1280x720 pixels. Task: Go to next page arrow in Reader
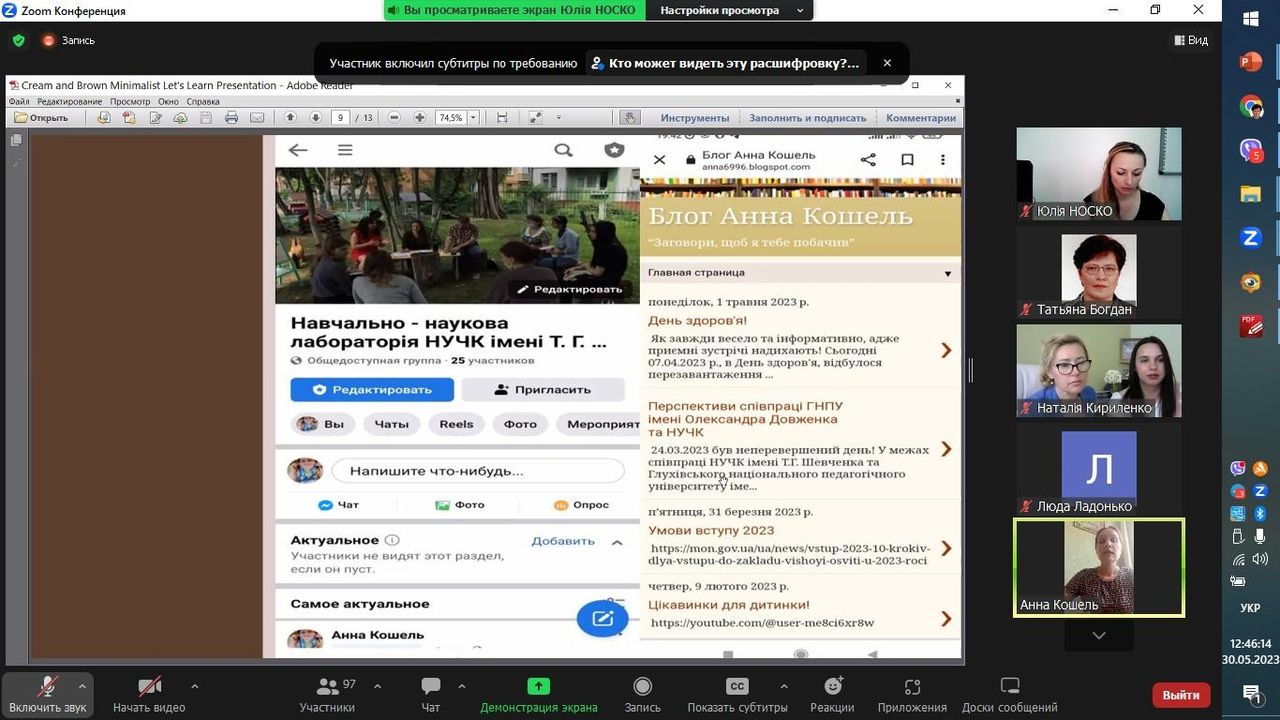click(x=316, y=118)
